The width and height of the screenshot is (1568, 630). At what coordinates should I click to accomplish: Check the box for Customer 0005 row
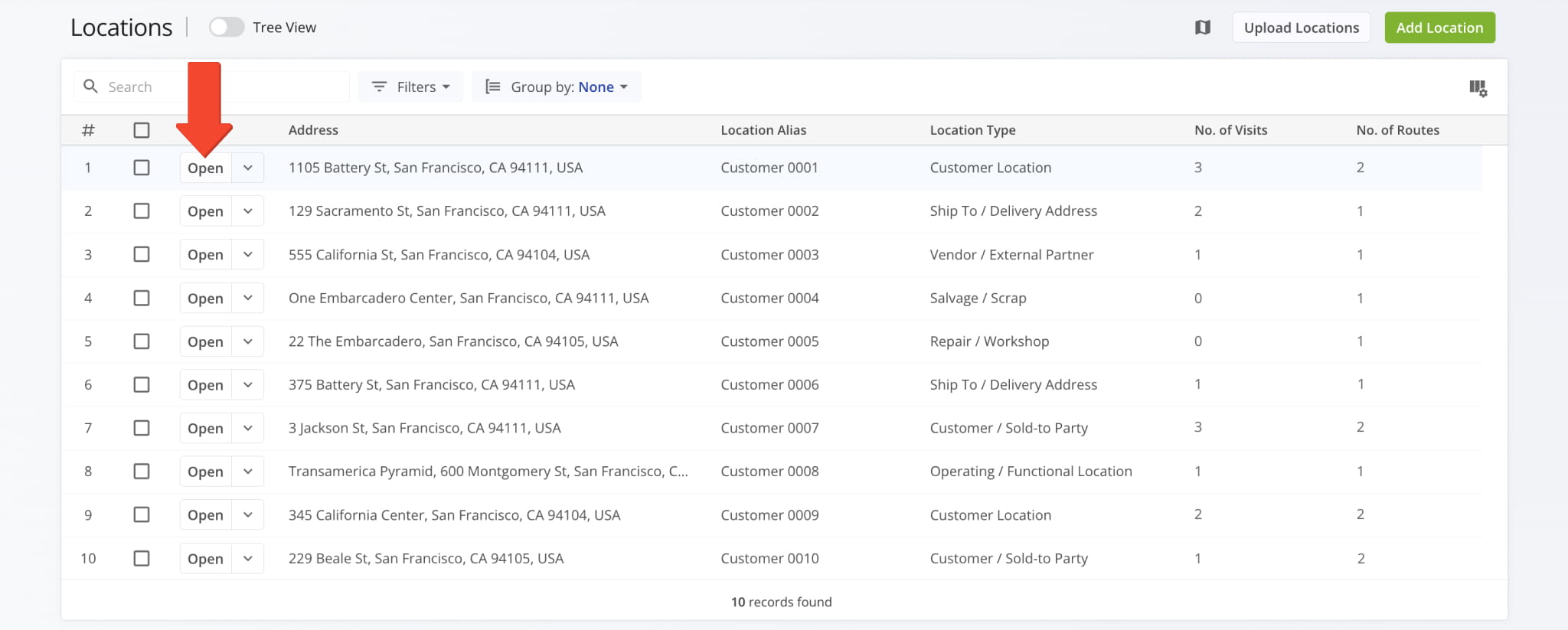pos(142,341)
